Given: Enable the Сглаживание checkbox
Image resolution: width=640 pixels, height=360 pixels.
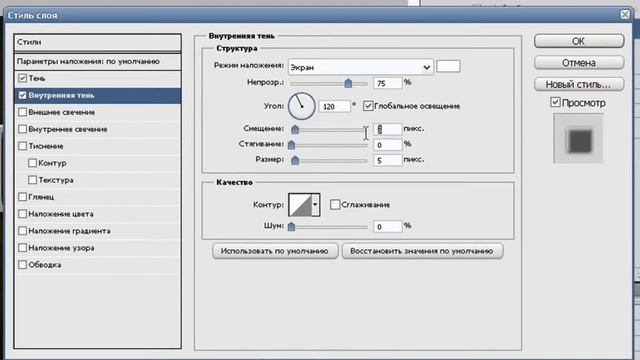Looking at the screenshot, I should (x=335, y=204).
